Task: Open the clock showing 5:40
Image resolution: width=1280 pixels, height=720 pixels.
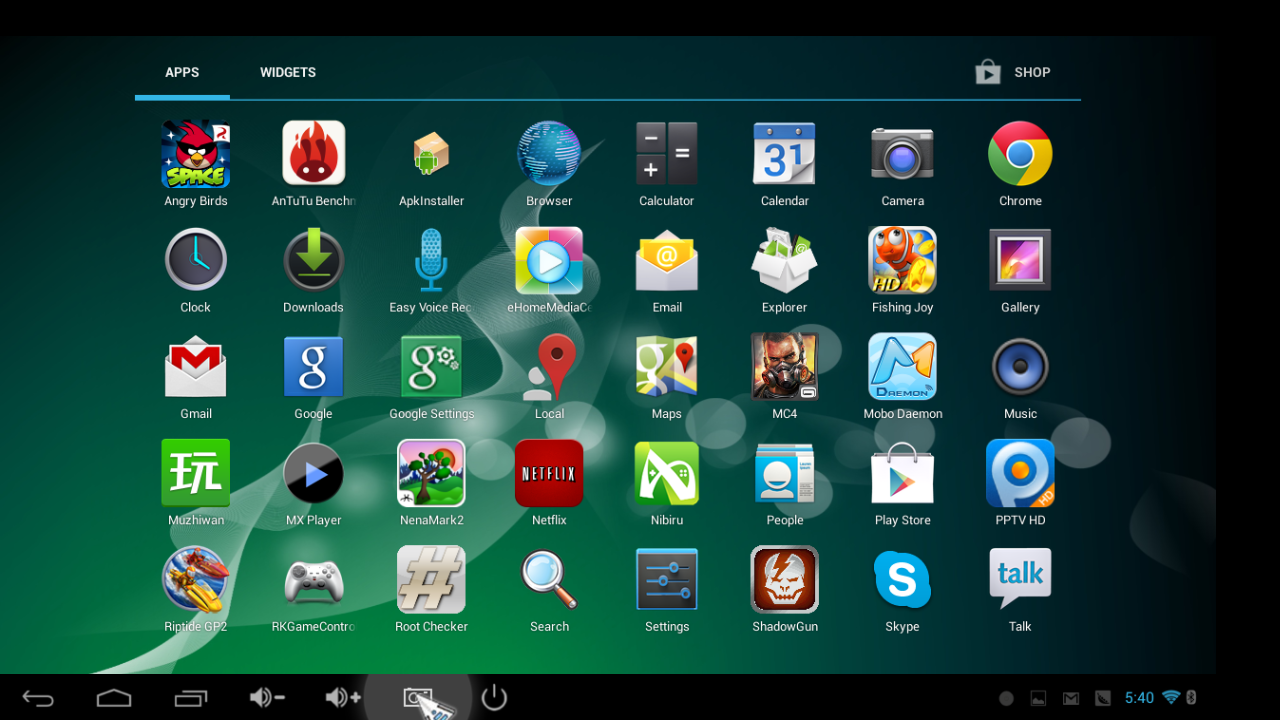Action: pos(1139,698)
